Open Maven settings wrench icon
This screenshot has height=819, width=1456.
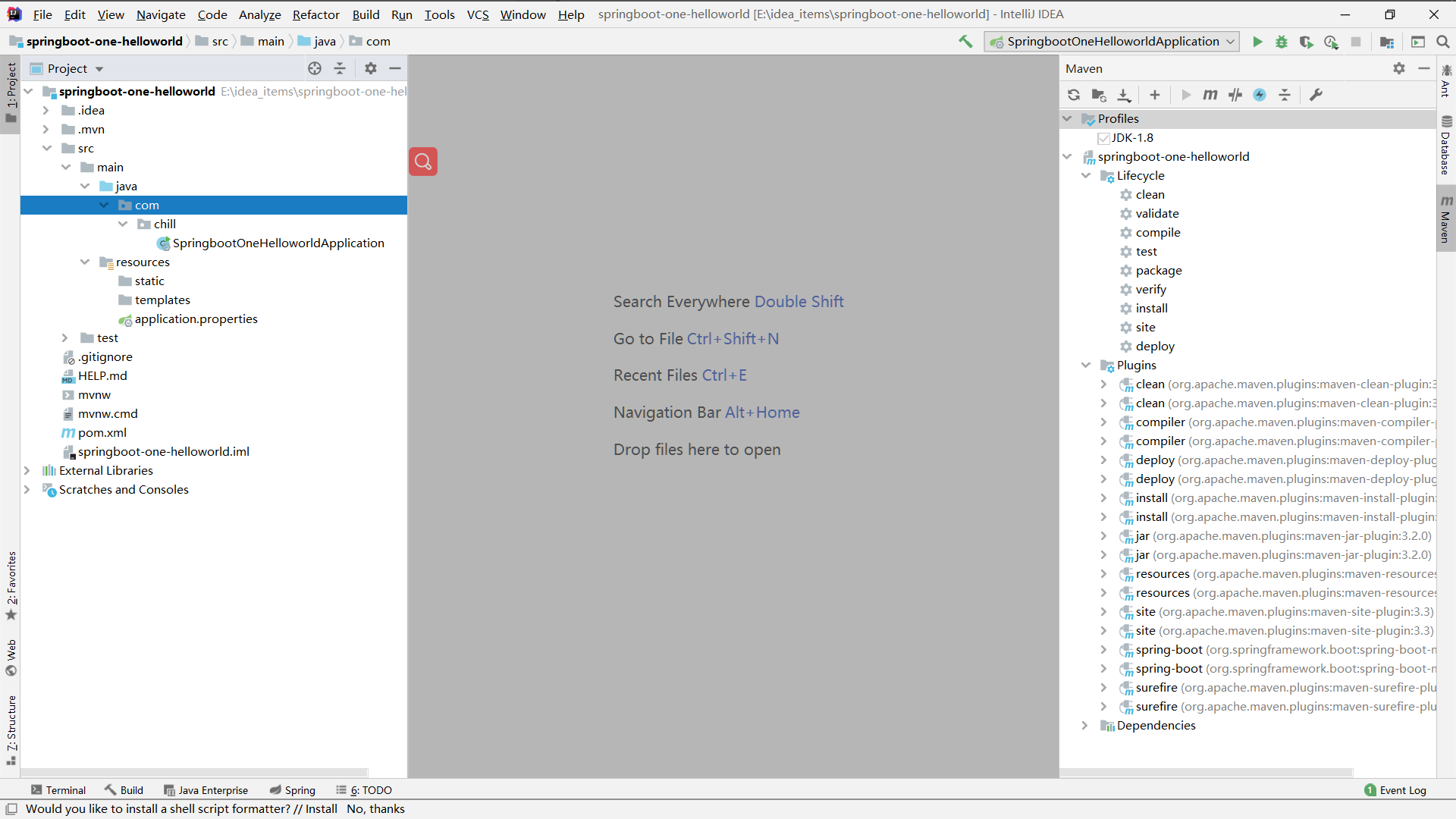tap(1316, 95)
